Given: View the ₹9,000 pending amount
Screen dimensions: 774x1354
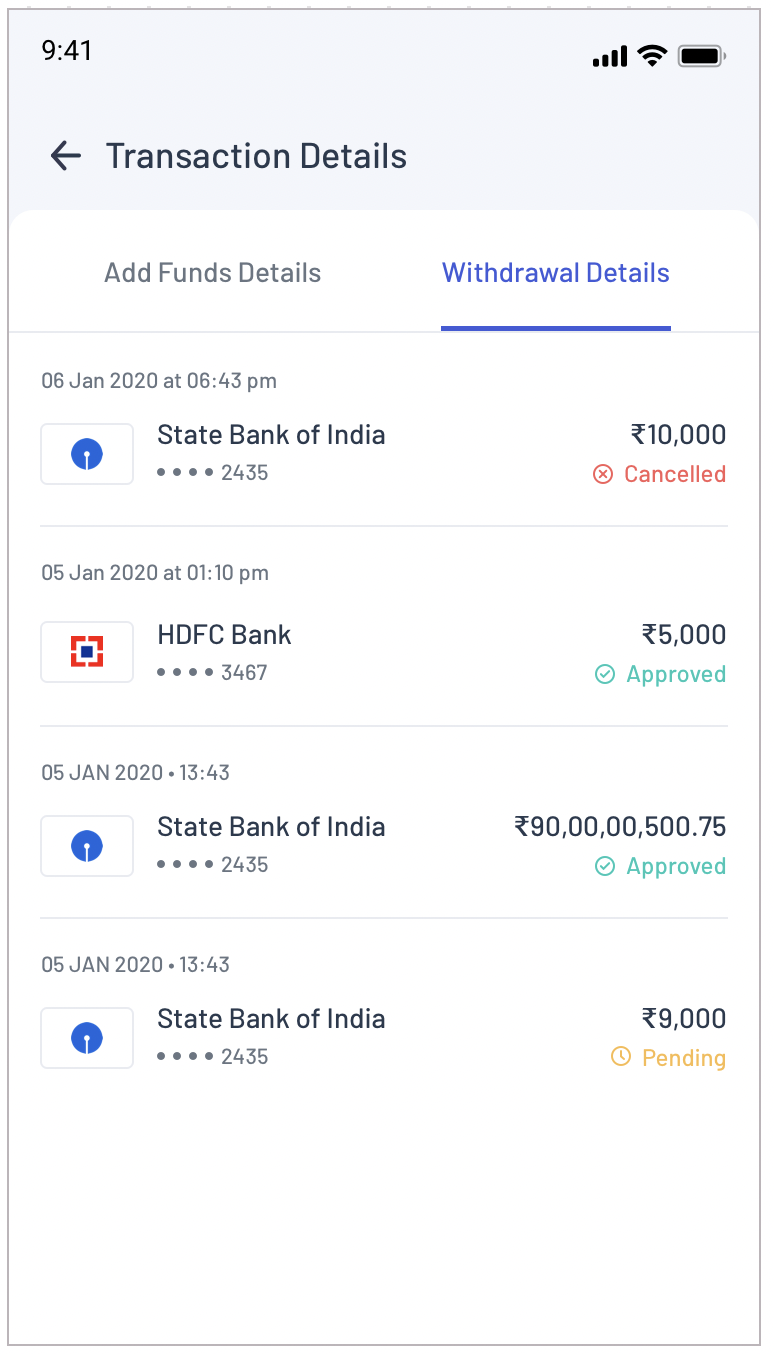Looking at the screenshot, I should coord(684,1019).
